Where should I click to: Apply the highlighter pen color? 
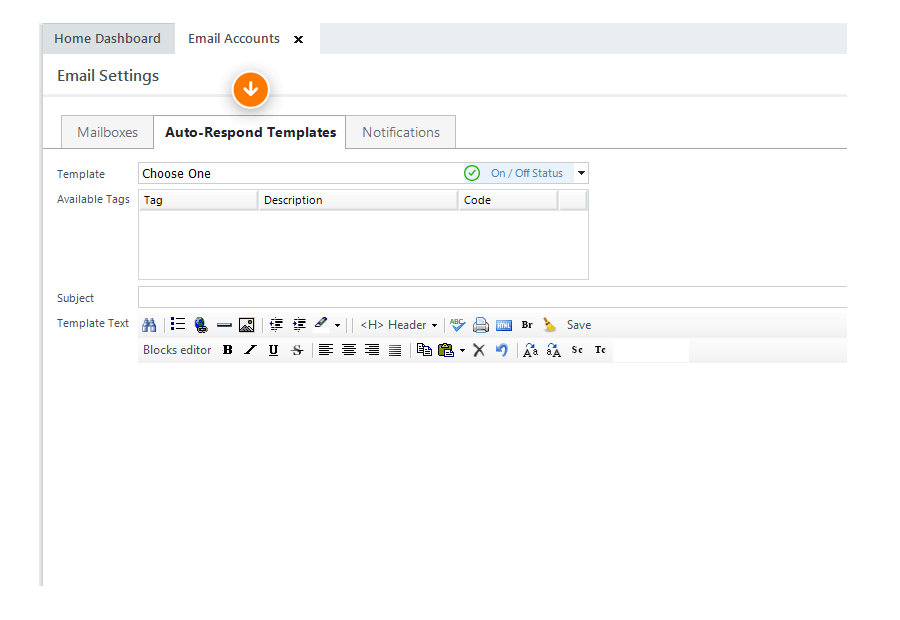pyautogui.click(x=321, y=324)
